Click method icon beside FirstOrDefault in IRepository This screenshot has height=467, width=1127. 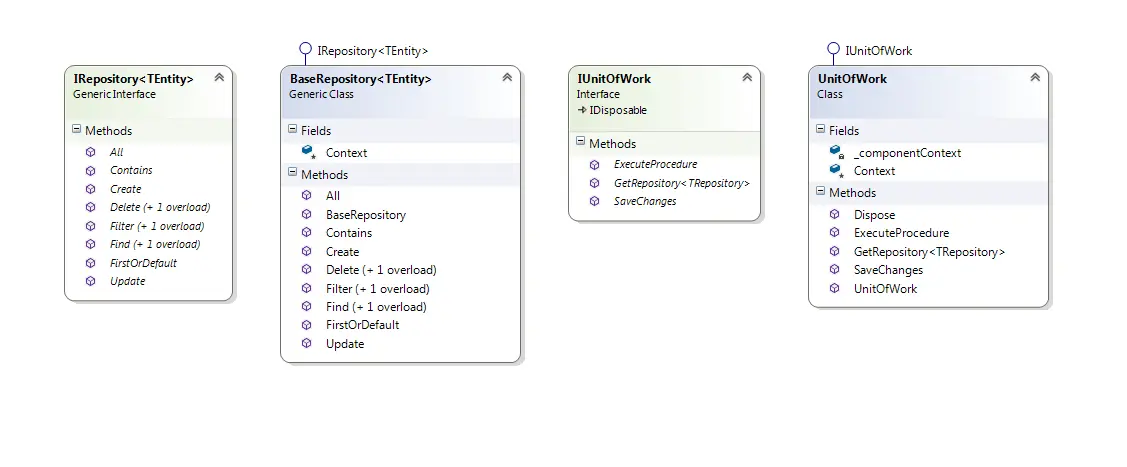click(91, 263)
